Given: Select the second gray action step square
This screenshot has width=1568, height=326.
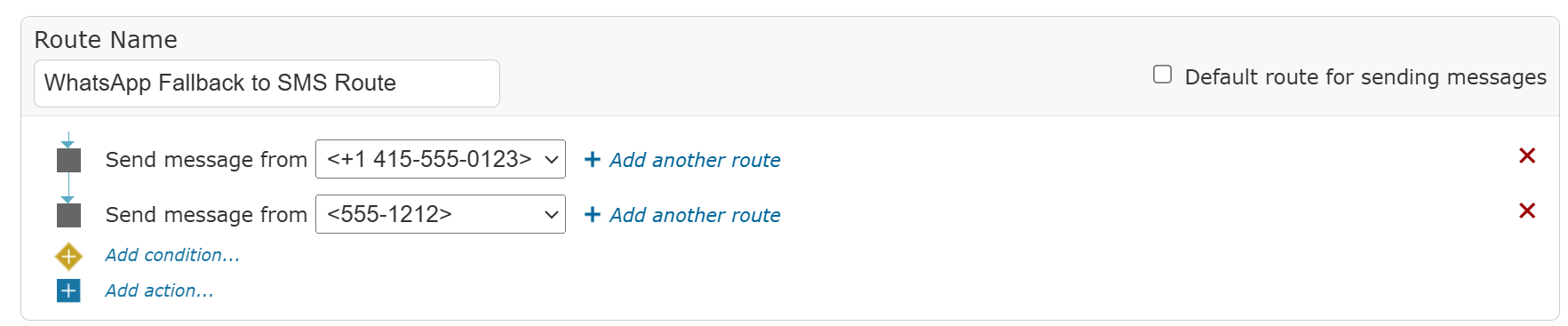Looking at the screenshot, I should click(68, 215).
